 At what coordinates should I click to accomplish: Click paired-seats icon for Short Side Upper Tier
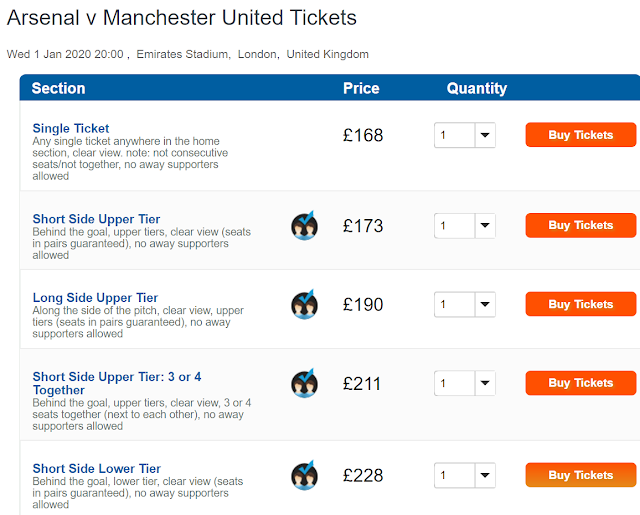point(305,226)
